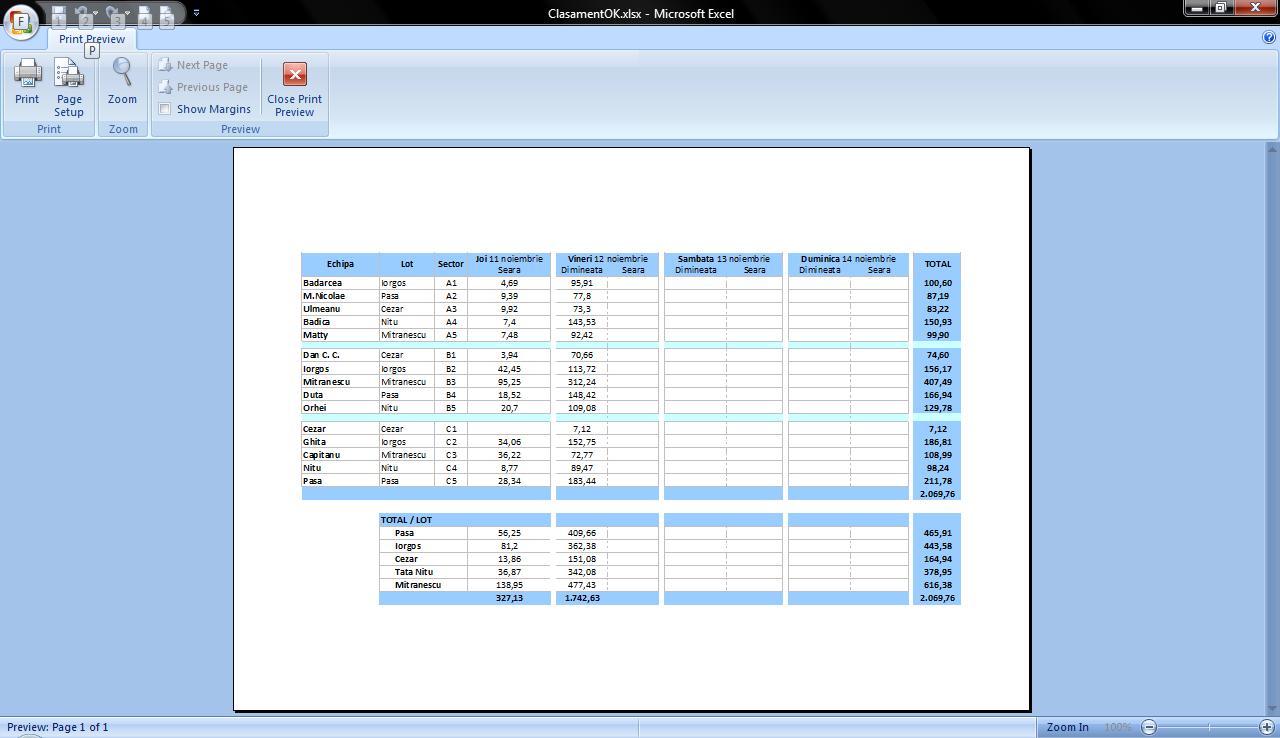Select the Print Preview ribbon tab
Image resolution: width=1280 pixels, height=738 pixels.
pos(92,39)
